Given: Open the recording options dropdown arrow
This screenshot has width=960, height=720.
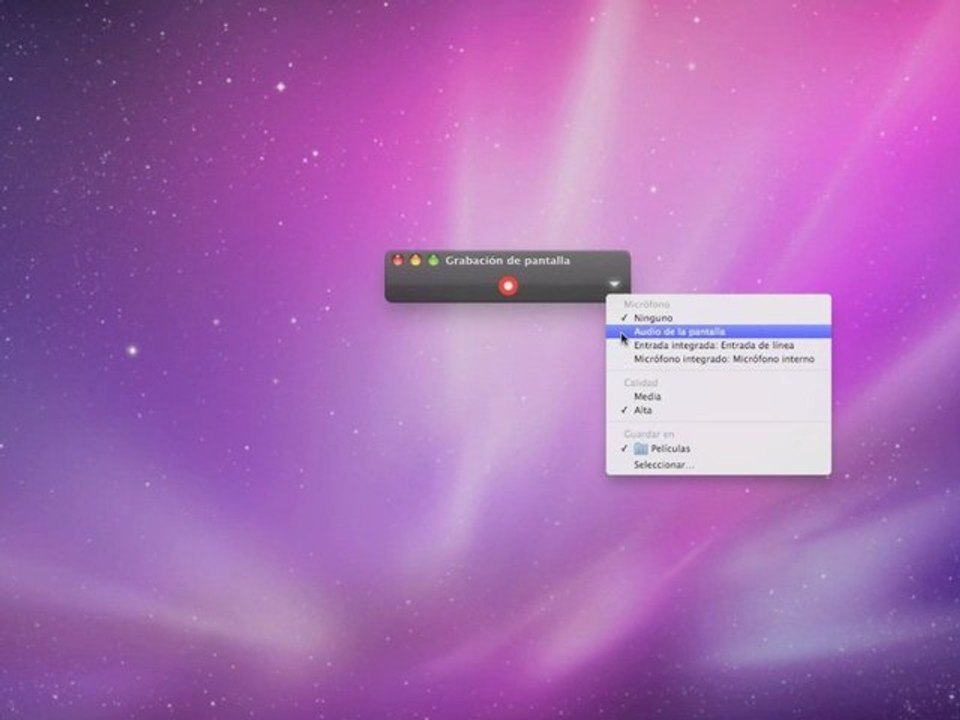Looking at the screenshot, I should pyautogui.click(x=614, y=284).
